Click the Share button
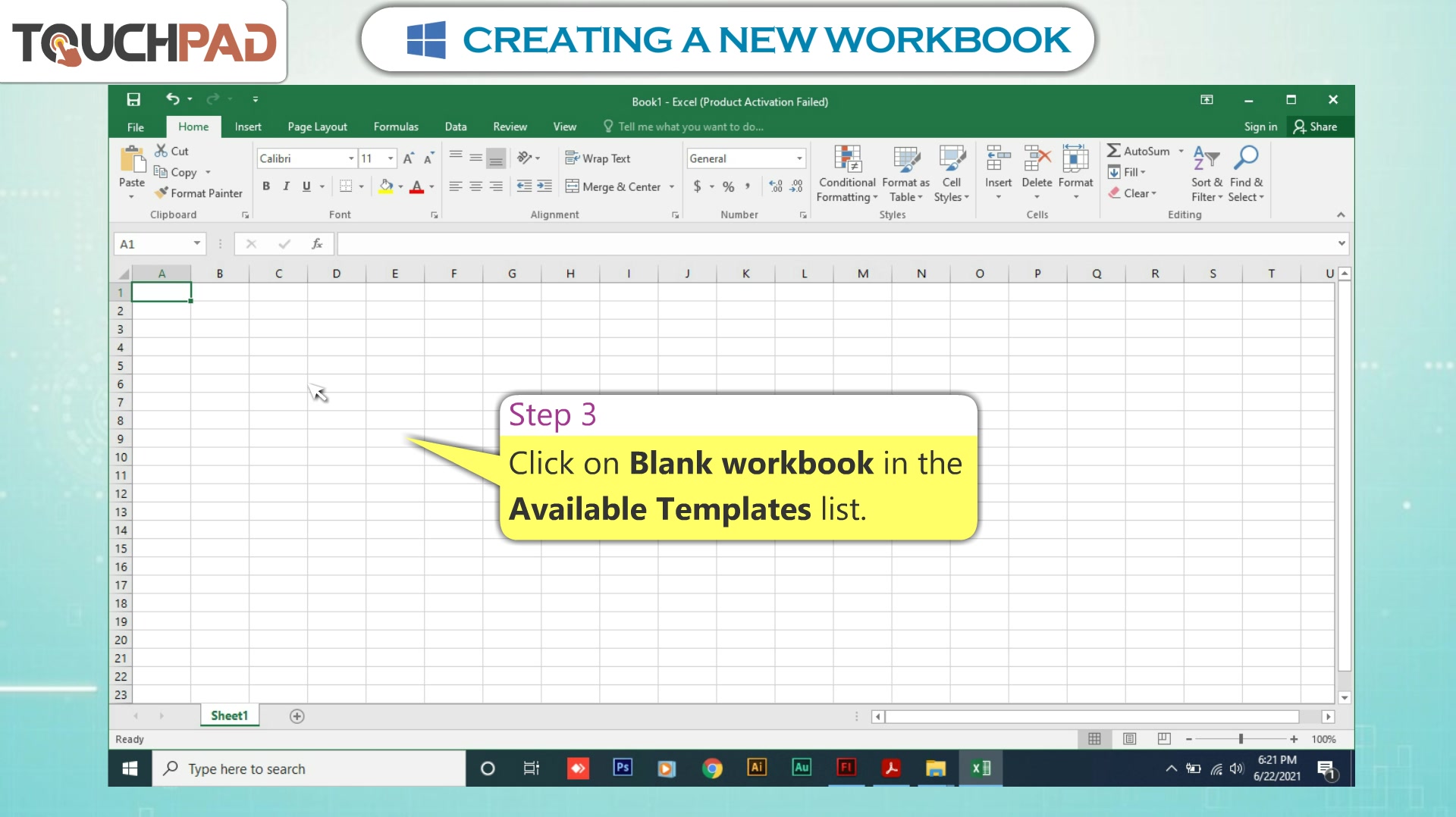 tap(1316, 127)
